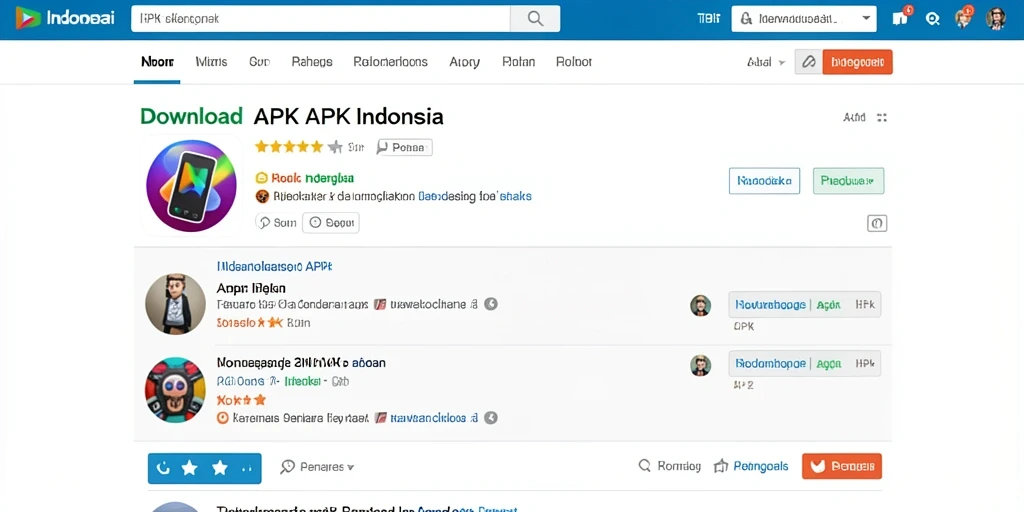Click the Poeae comment button
This screenshot has height=512, width=1024.
click(404, 148)
